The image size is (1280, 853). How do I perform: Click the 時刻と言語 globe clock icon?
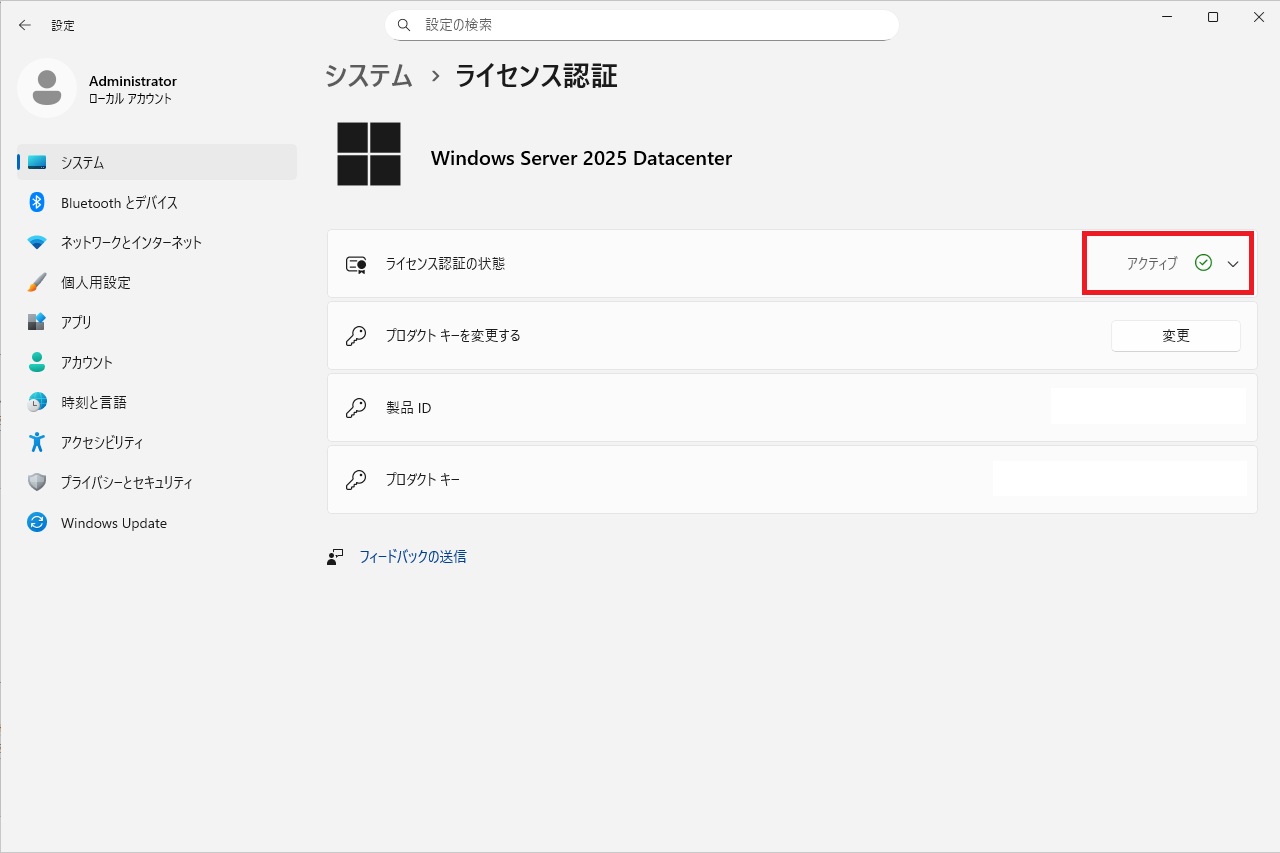37,402
